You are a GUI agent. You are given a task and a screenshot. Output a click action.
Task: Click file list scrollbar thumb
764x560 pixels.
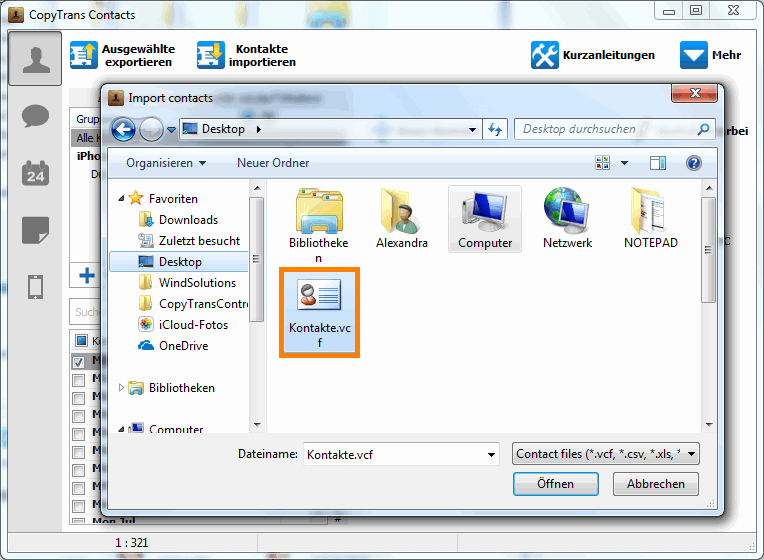pos(708,250)
